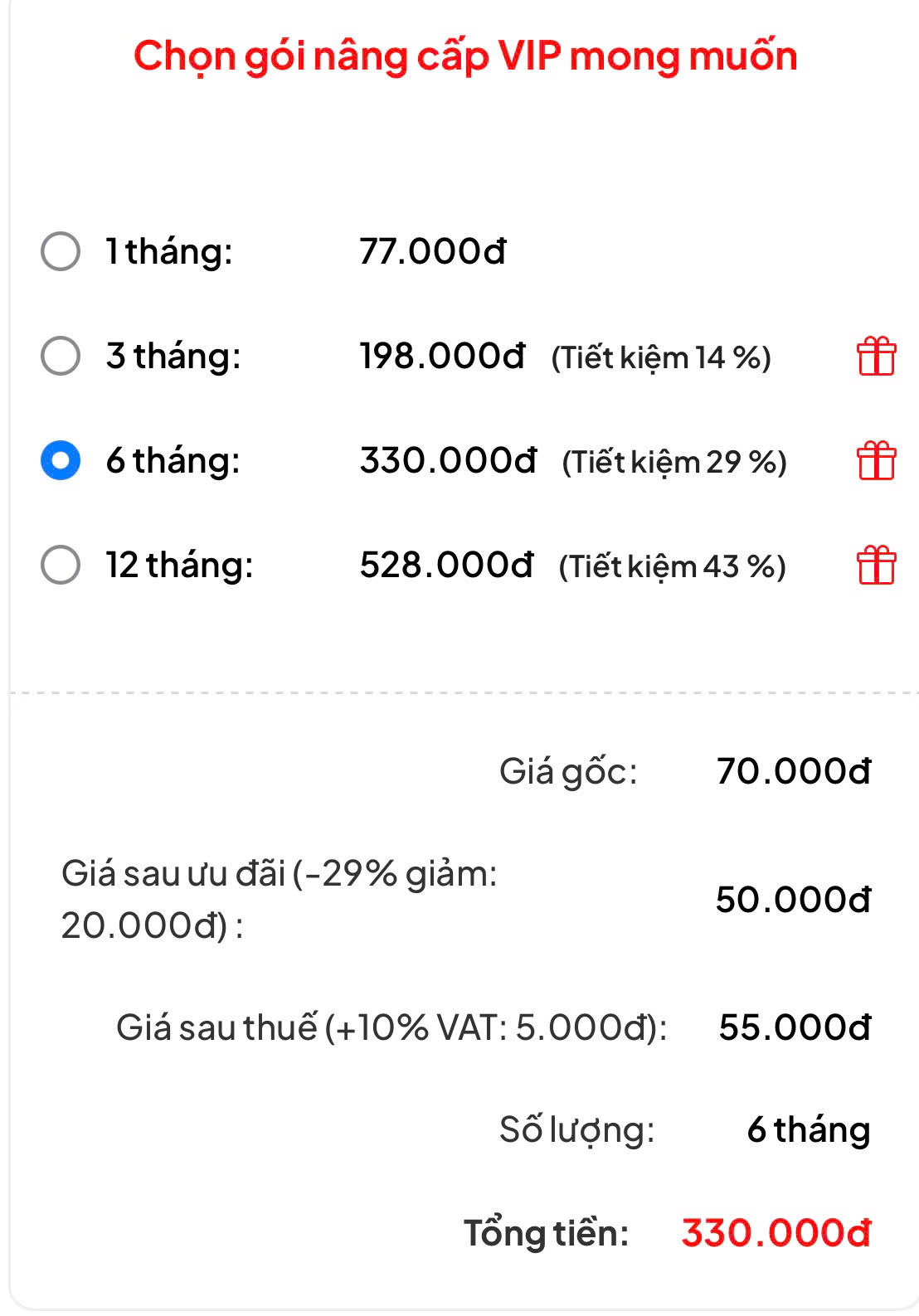
Task: Select the 12 tháng radio button
Action: click(x=61, y=565)
